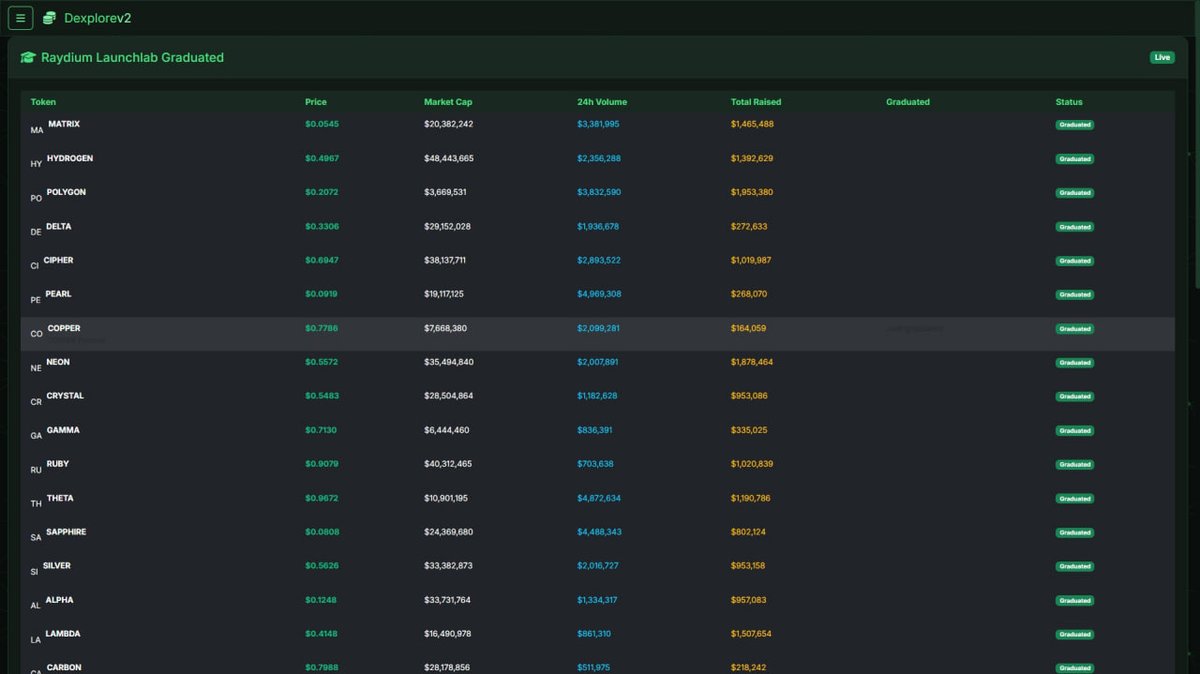1200x674 pixels.
Task: Click the Graduated badge in THETA row
Action: (1075, 499)
